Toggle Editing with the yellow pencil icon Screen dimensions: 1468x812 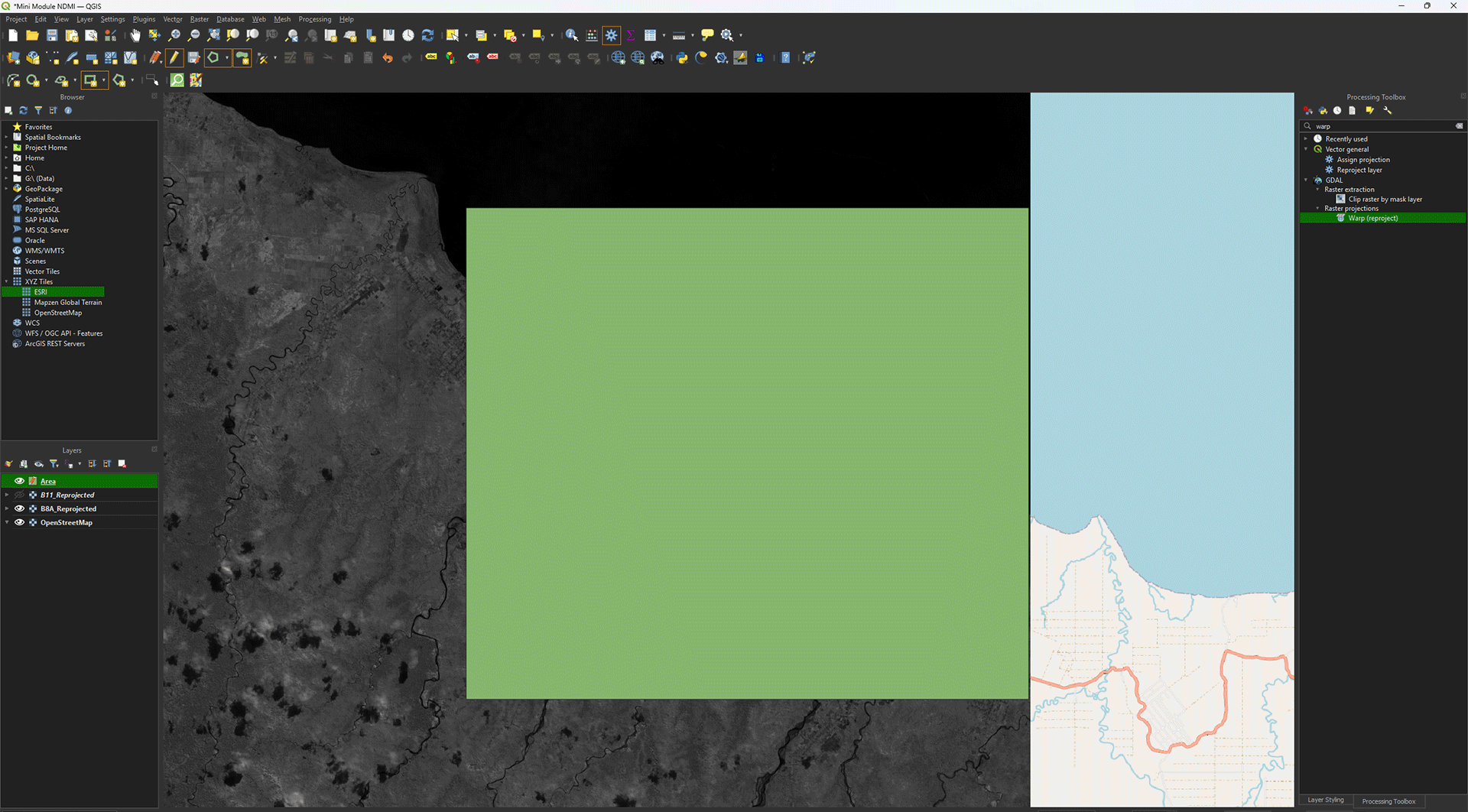point(174,58)
